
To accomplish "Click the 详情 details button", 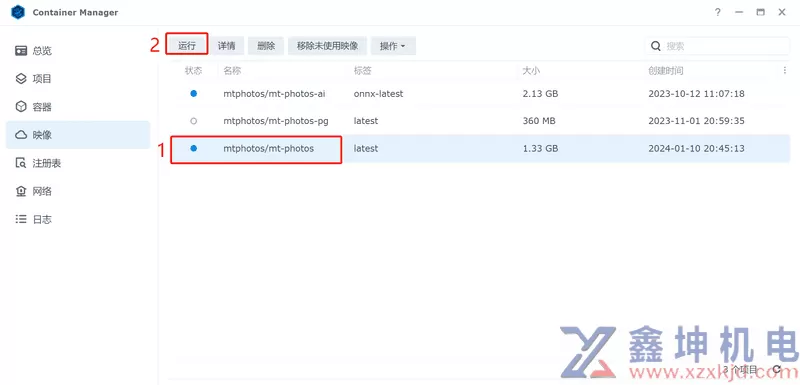I will point(227,46).
